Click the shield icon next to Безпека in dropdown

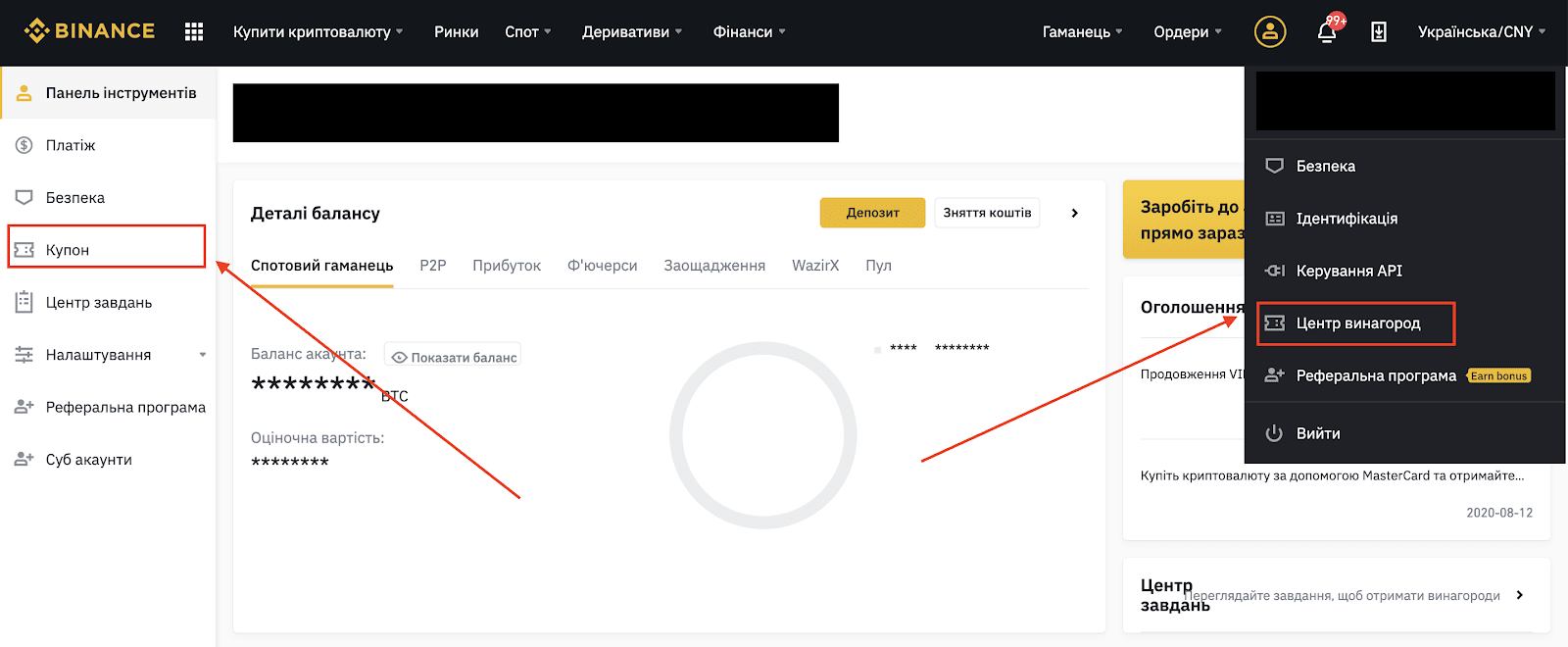click(x=1274, y=166)
